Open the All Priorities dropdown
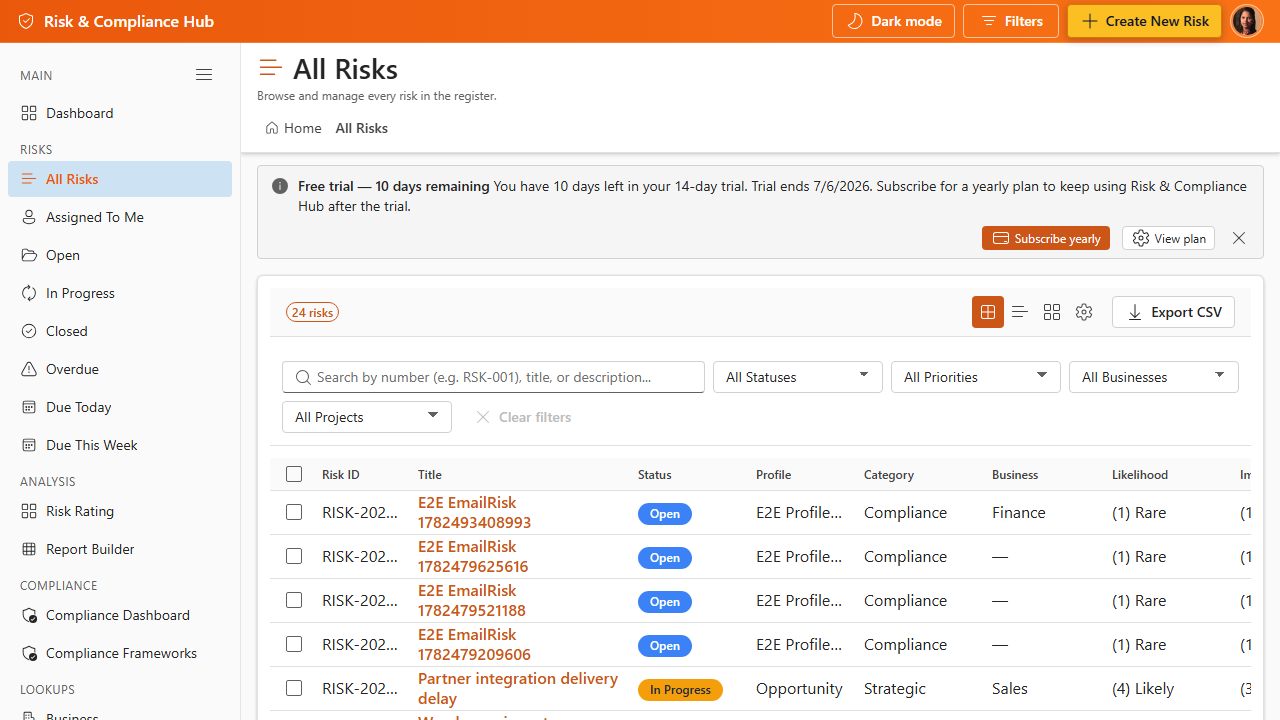Screen dimensions: 1280x720 click(976, 377)
